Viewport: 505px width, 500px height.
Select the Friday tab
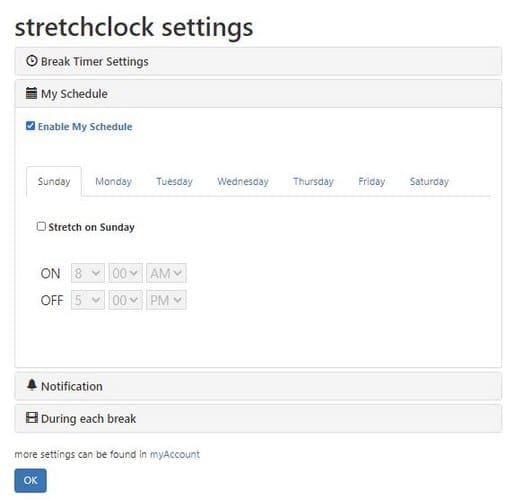pyautogui.click(x=372, y=181)
